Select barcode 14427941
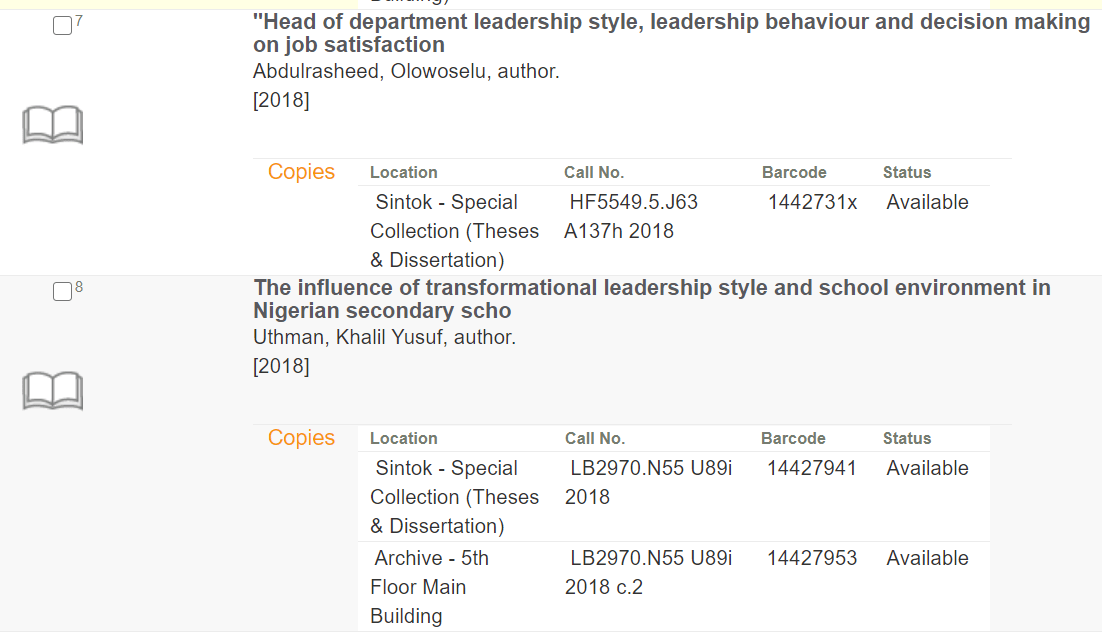Image resolution: width=1102 pixels, height=633 pixels. tap(811, 468)
